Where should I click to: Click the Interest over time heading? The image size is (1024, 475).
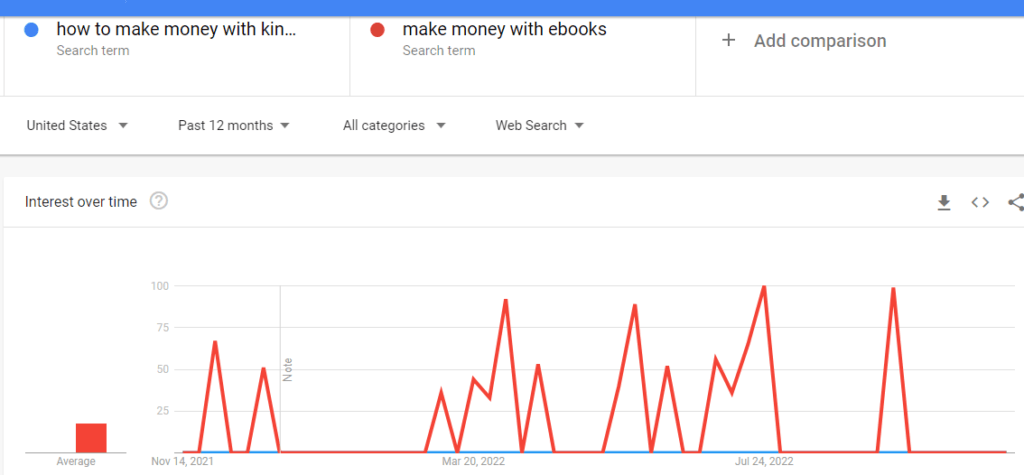(81, 202)
